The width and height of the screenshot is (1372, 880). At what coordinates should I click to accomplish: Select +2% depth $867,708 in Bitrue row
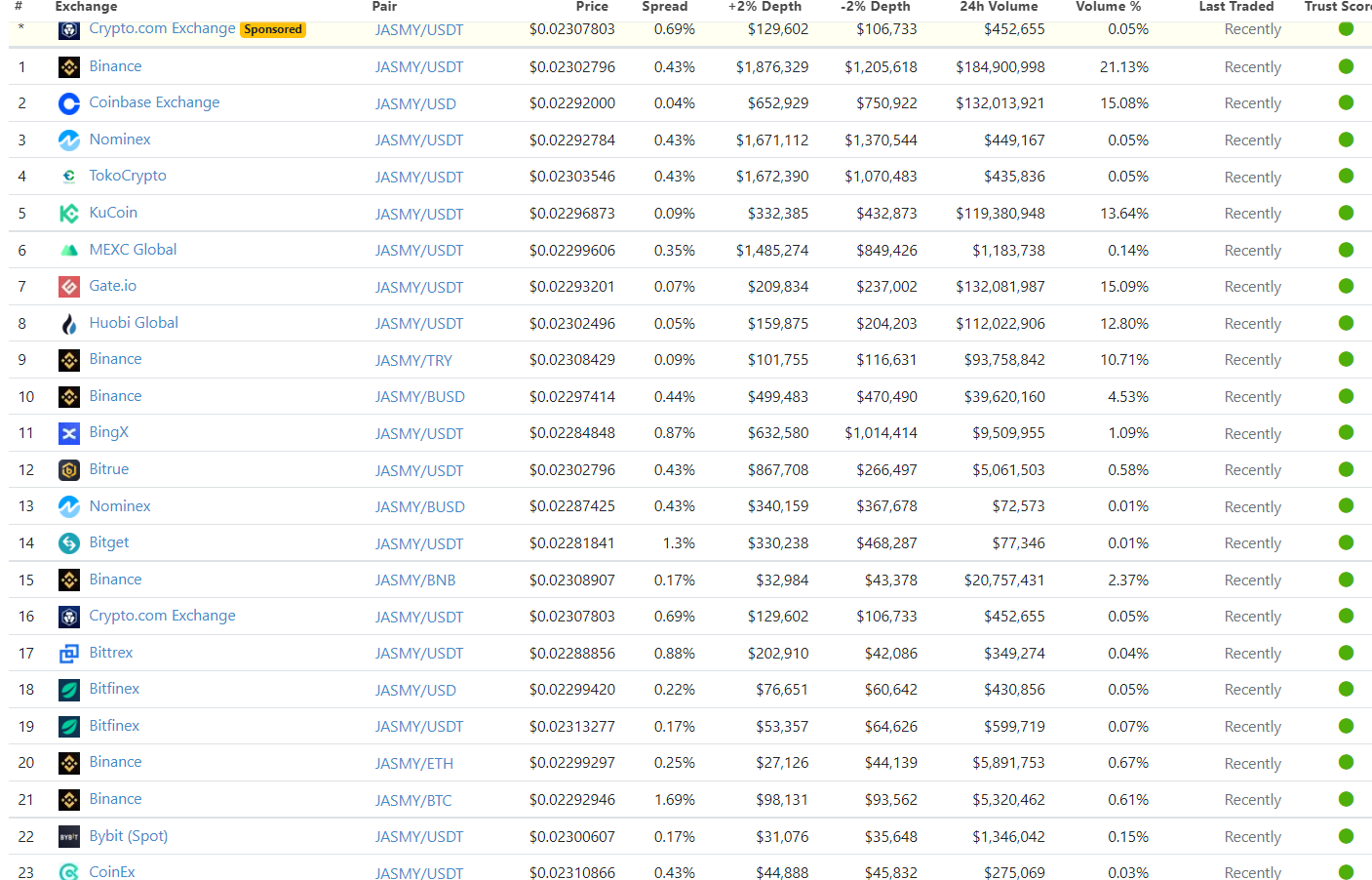click(778, 469)
